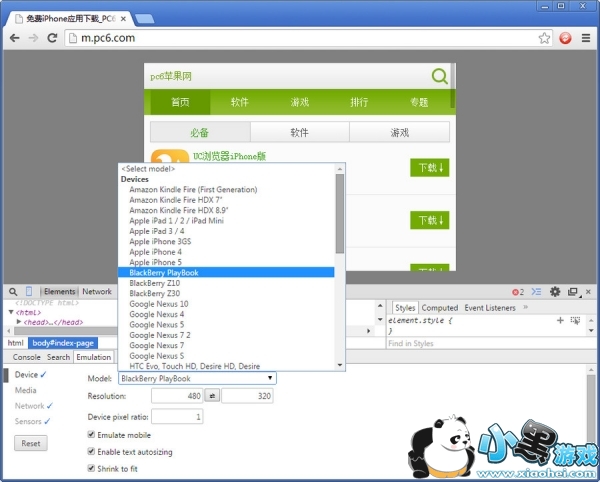
Task: Toggle the console drawer icon
Action: (x=536, y=292)
